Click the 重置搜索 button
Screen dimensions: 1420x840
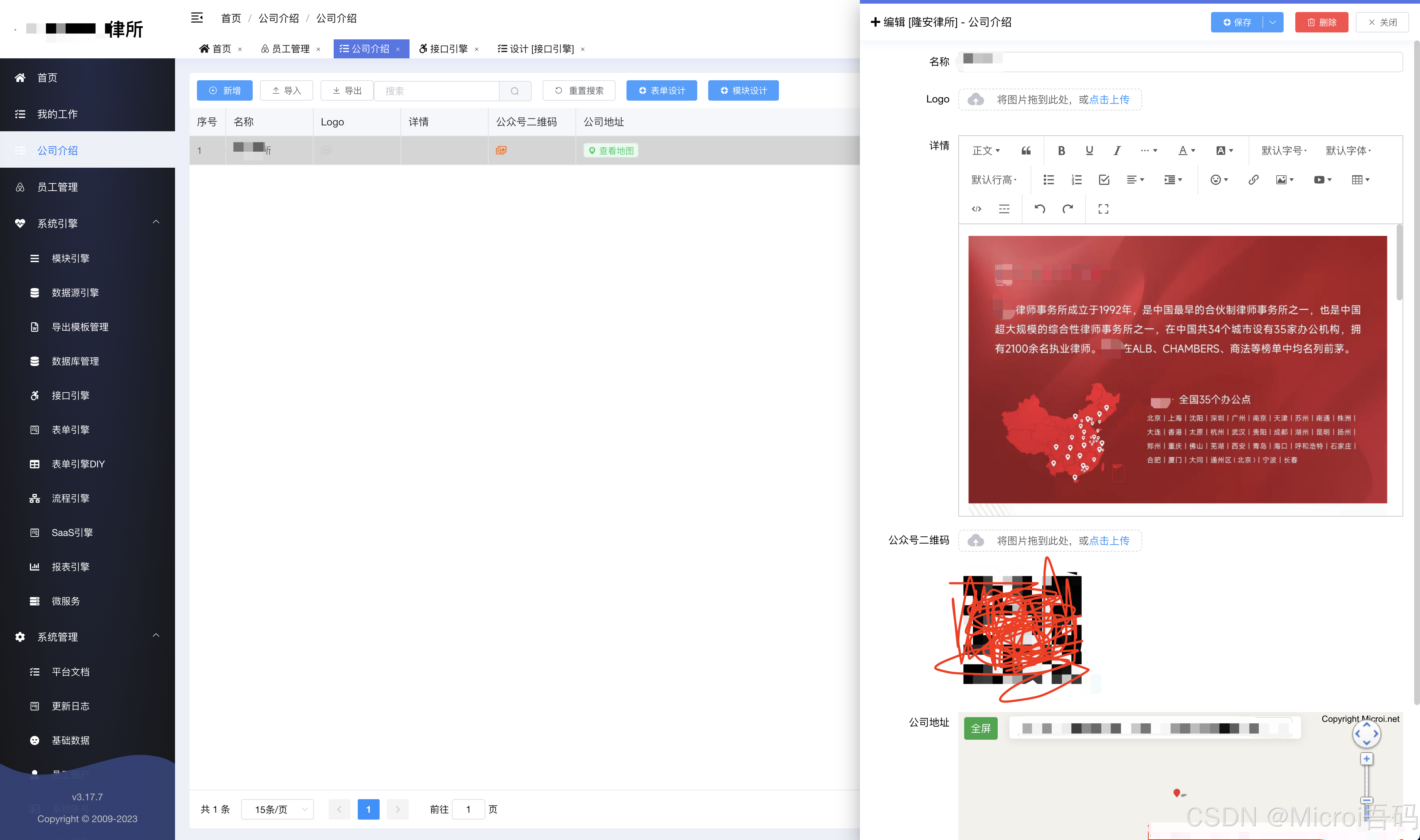[579, 90]
